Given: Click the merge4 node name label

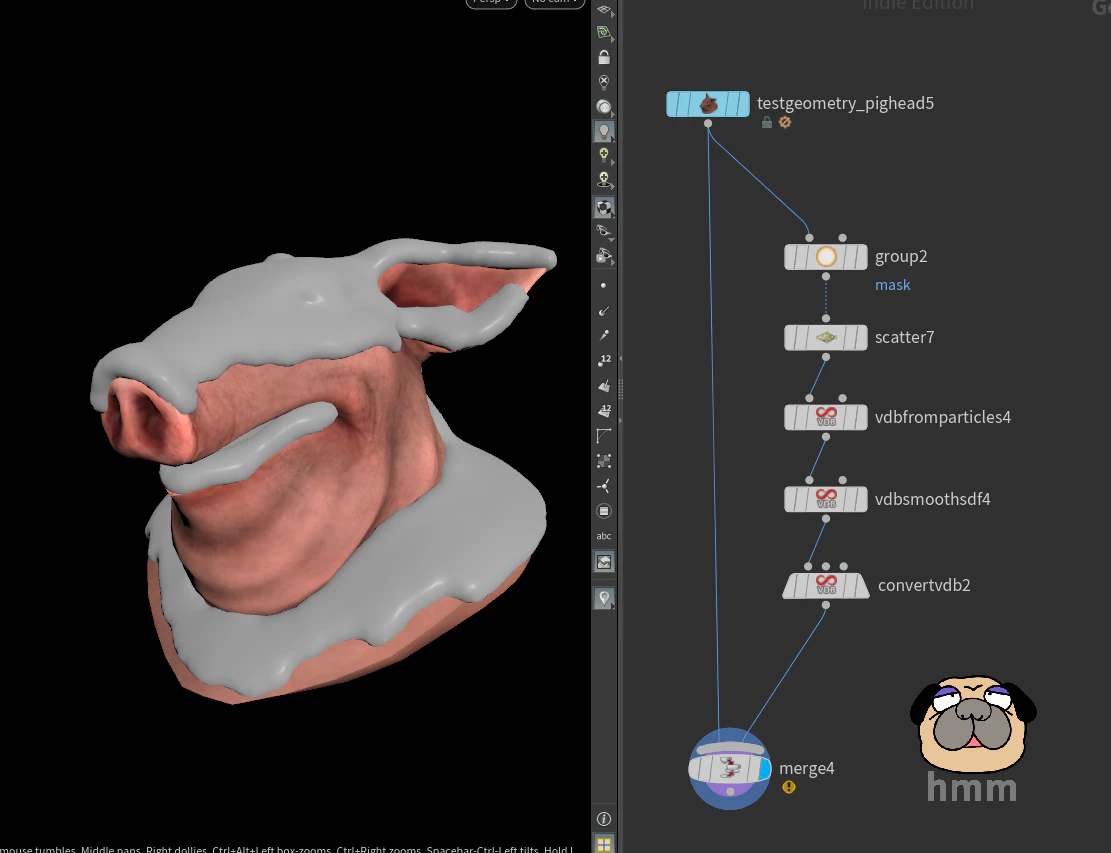Looking at the screenshot, I should (x=806, y=769).
